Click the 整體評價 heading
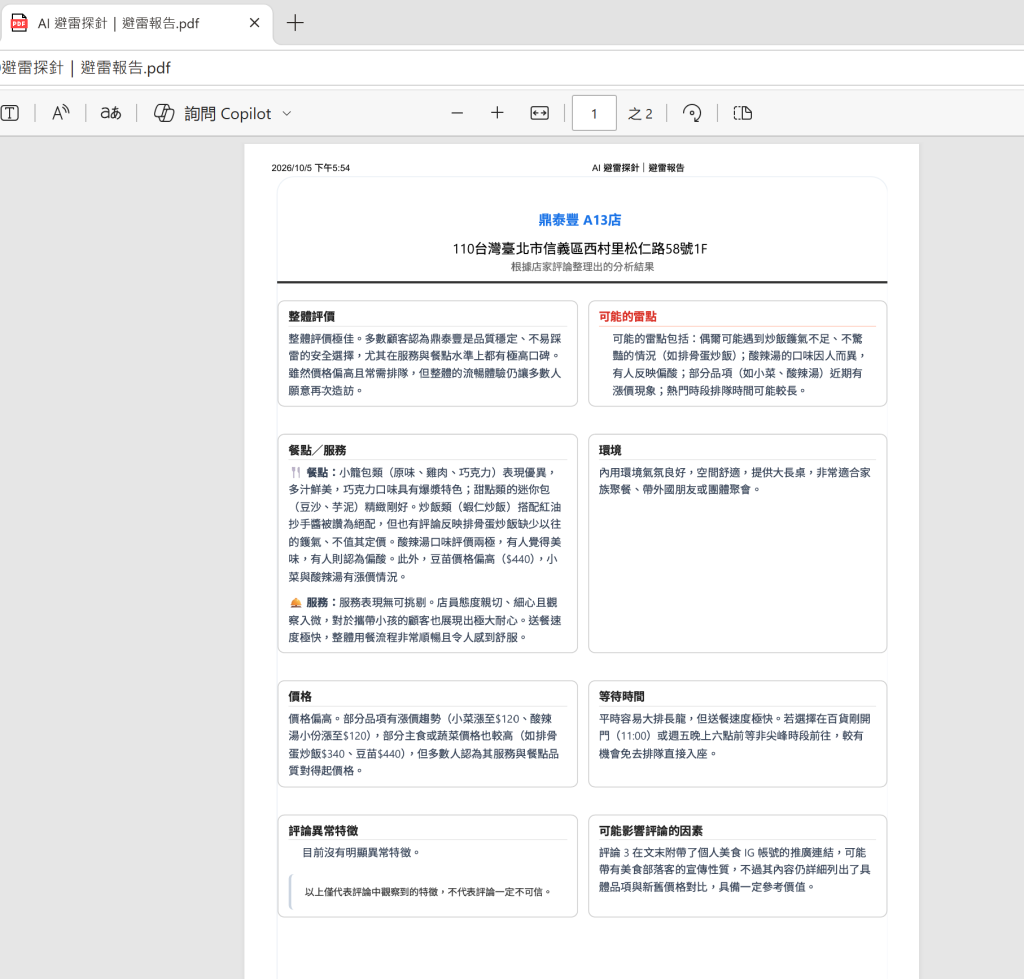 [312, 317]
